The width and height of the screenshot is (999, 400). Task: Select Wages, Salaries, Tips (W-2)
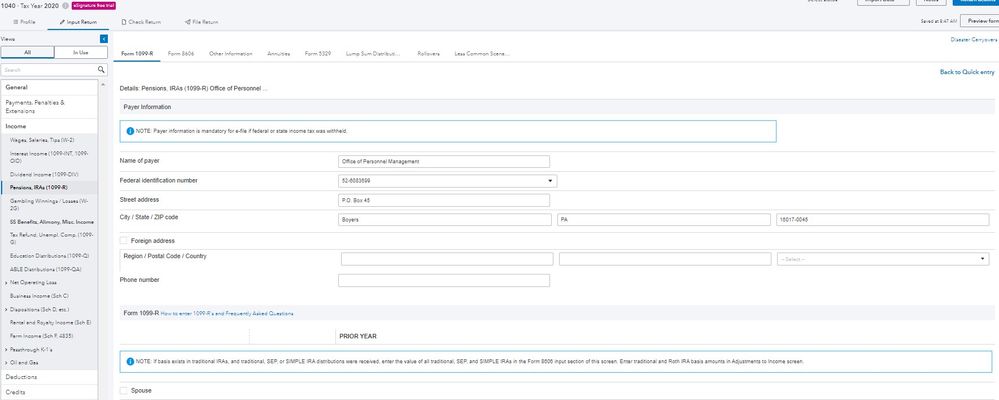[43, 140]
